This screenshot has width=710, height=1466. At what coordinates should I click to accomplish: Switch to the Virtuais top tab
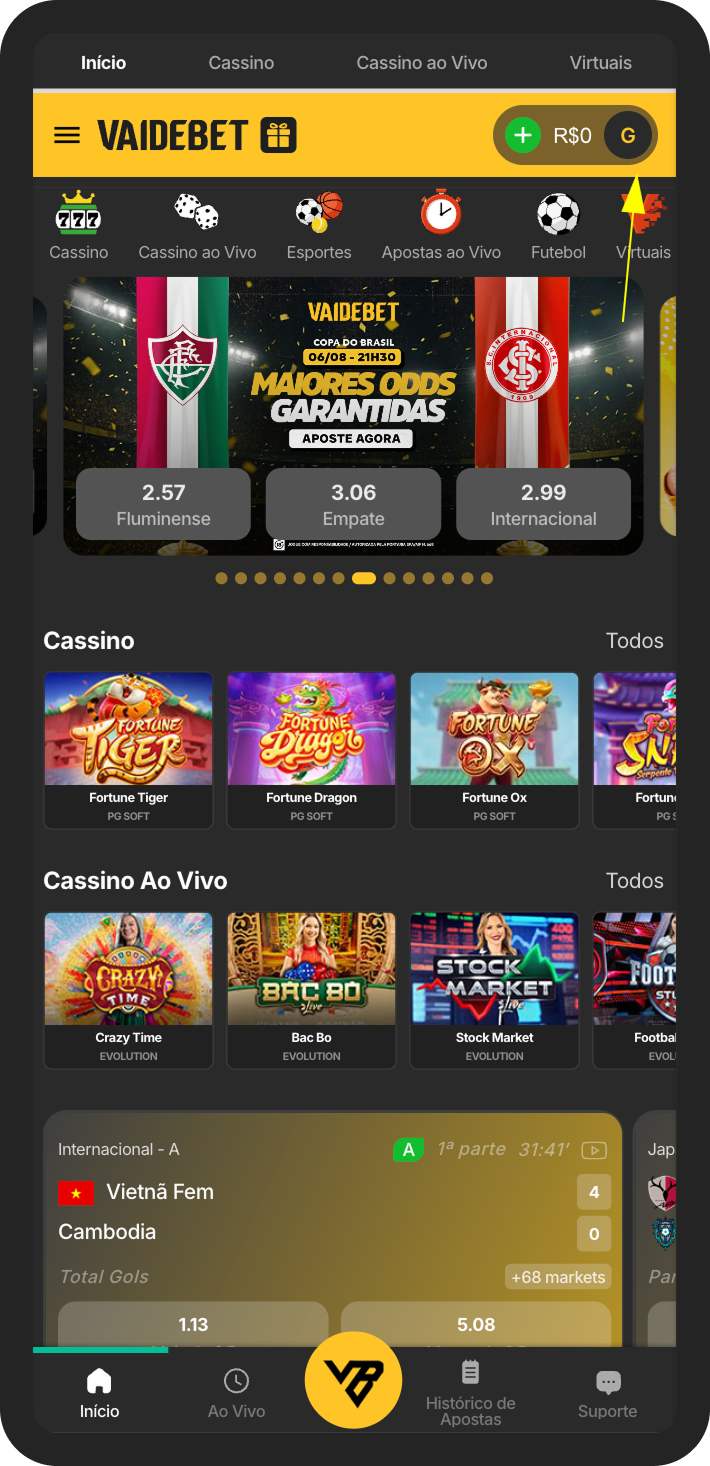pos(601,62)
